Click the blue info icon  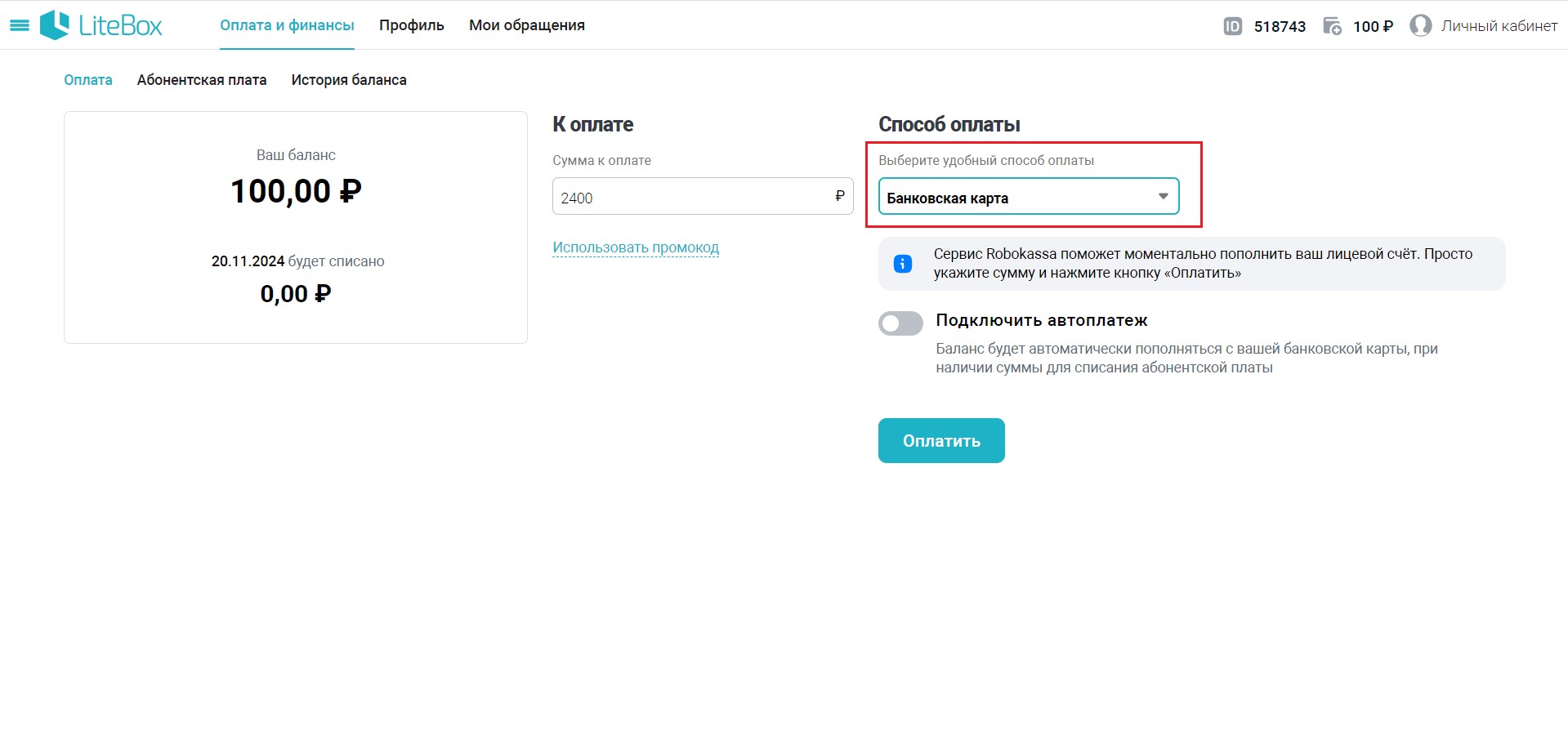point(902,264)
